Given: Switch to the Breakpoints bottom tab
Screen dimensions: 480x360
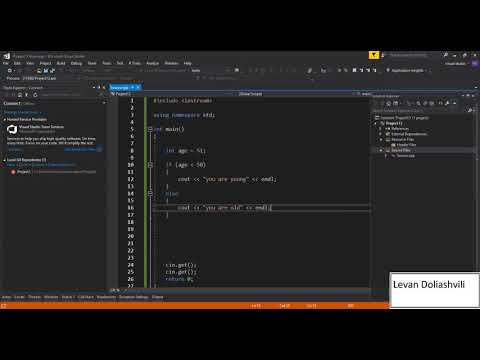Looking at the screenshot, I should pos(106,297).
